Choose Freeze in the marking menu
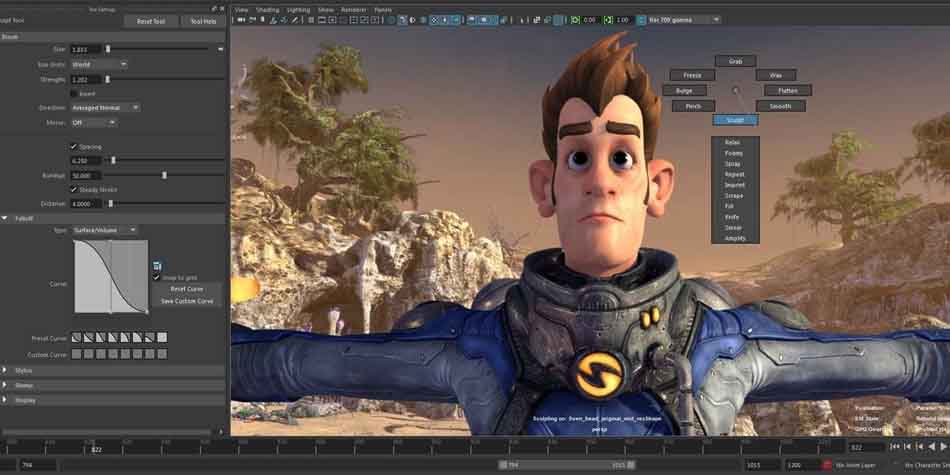Viewport: 950px width, 475px height. (692, 75)
